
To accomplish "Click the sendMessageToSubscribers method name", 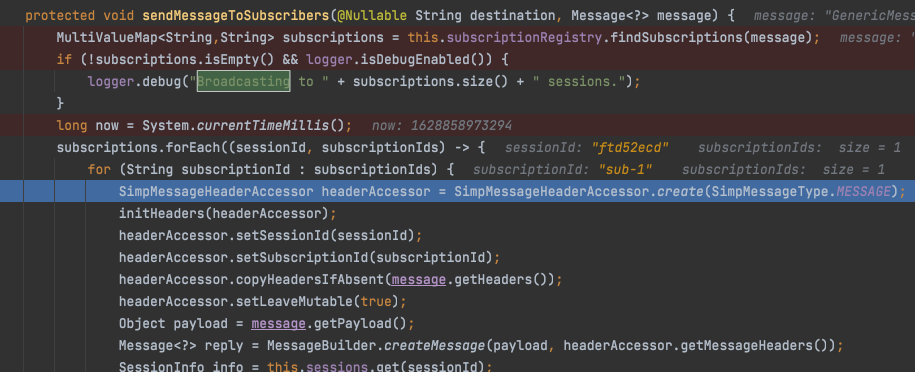I will [x=236, y=16].
